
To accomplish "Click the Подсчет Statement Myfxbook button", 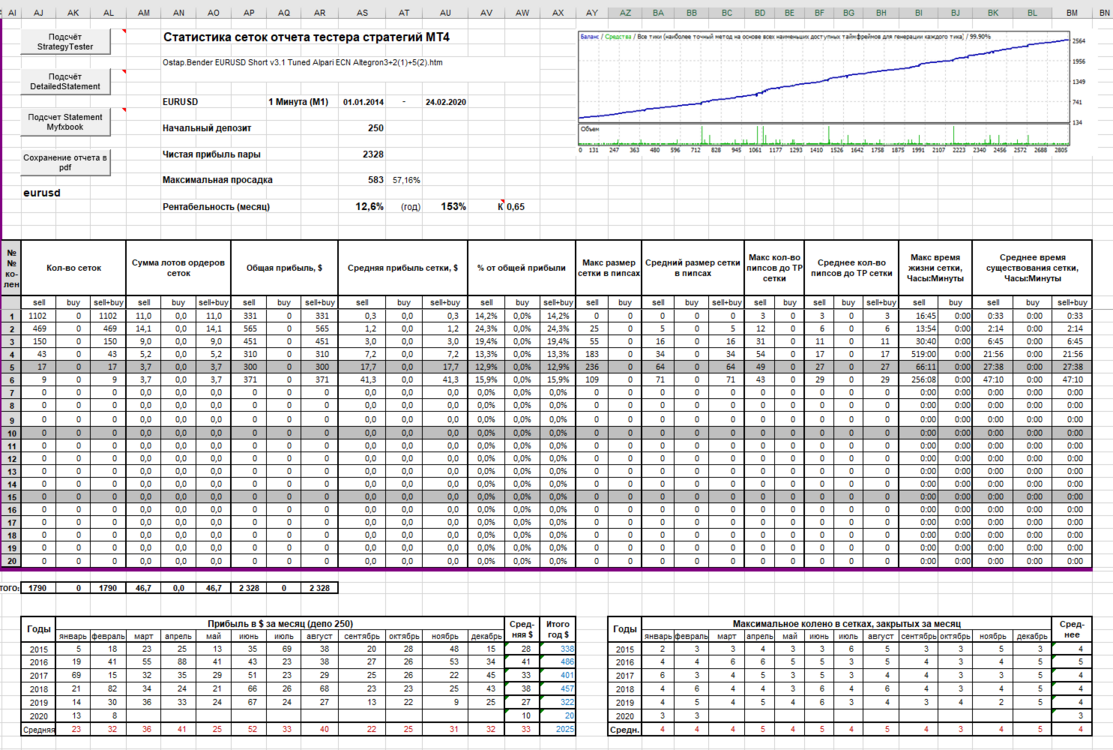I will click(x=65, y=122).
